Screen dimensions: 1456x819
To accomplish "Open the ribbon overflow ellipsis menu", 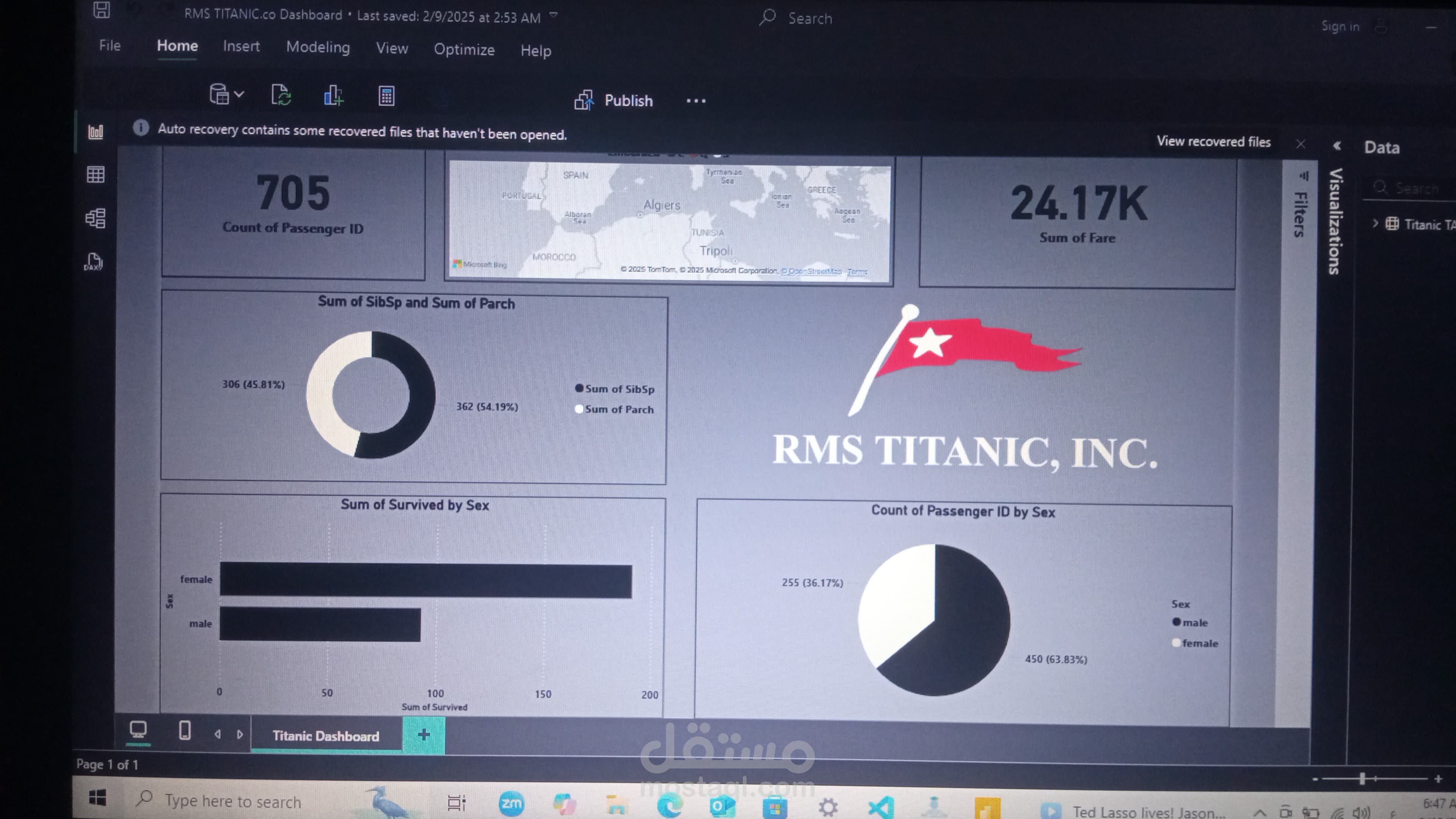I will [696, 101].
